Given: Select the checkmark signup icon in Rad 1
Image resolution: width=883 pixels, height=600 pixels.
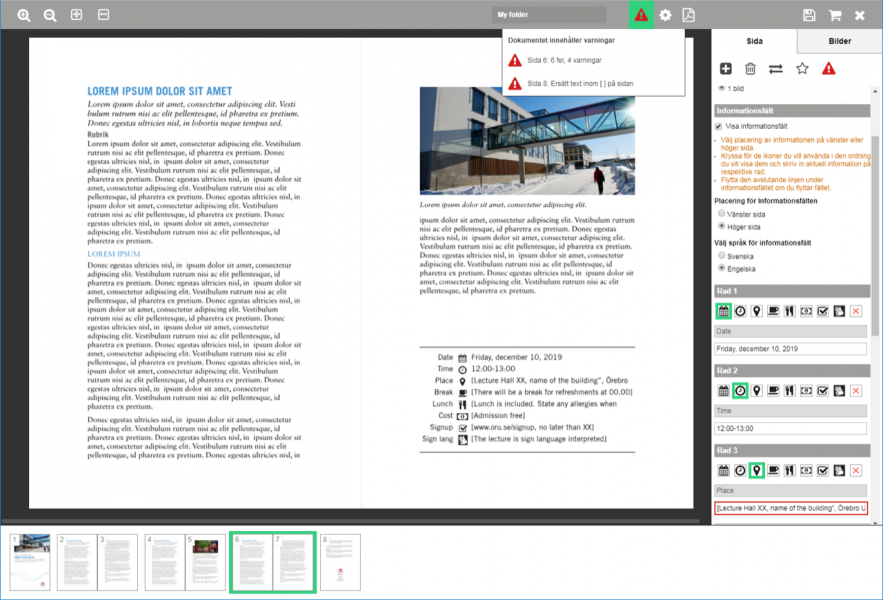Looking at the screenshot, I should (823, 311).
